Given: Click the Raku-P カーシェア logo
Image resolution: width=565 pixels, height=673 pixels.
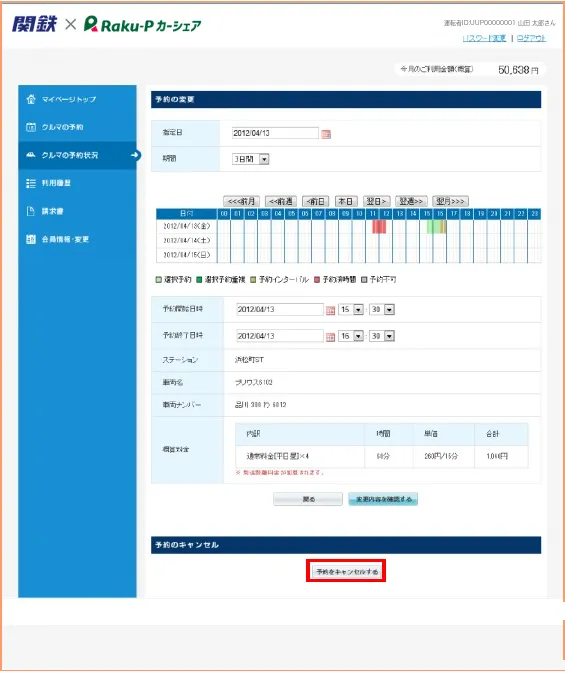Looking at the screenshot, I should click(143, 25).
